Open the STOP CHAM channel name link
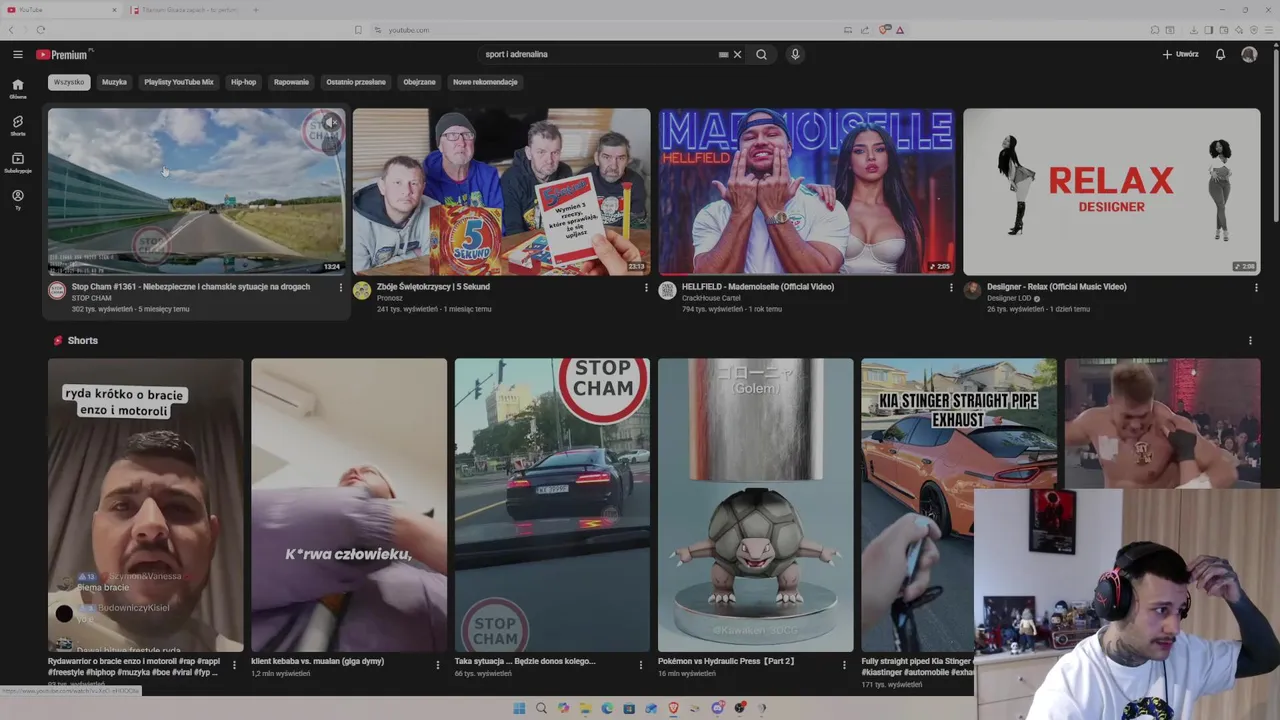1280x720 pixels. tap(92, 298)
